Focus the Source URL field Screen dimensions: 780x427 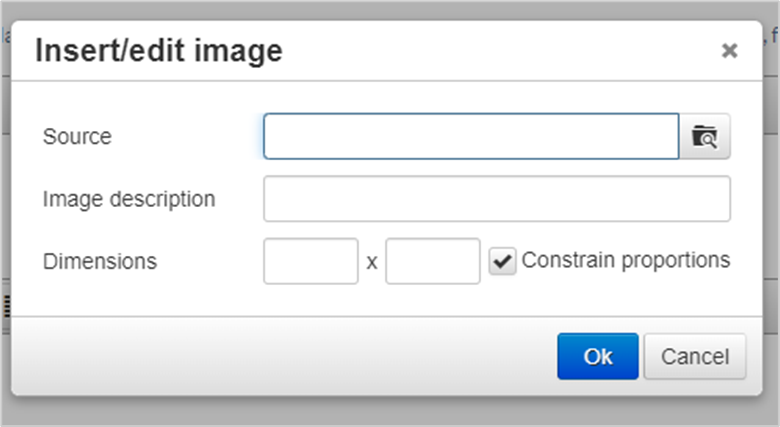pyautogui.click(x=471, y=136)
